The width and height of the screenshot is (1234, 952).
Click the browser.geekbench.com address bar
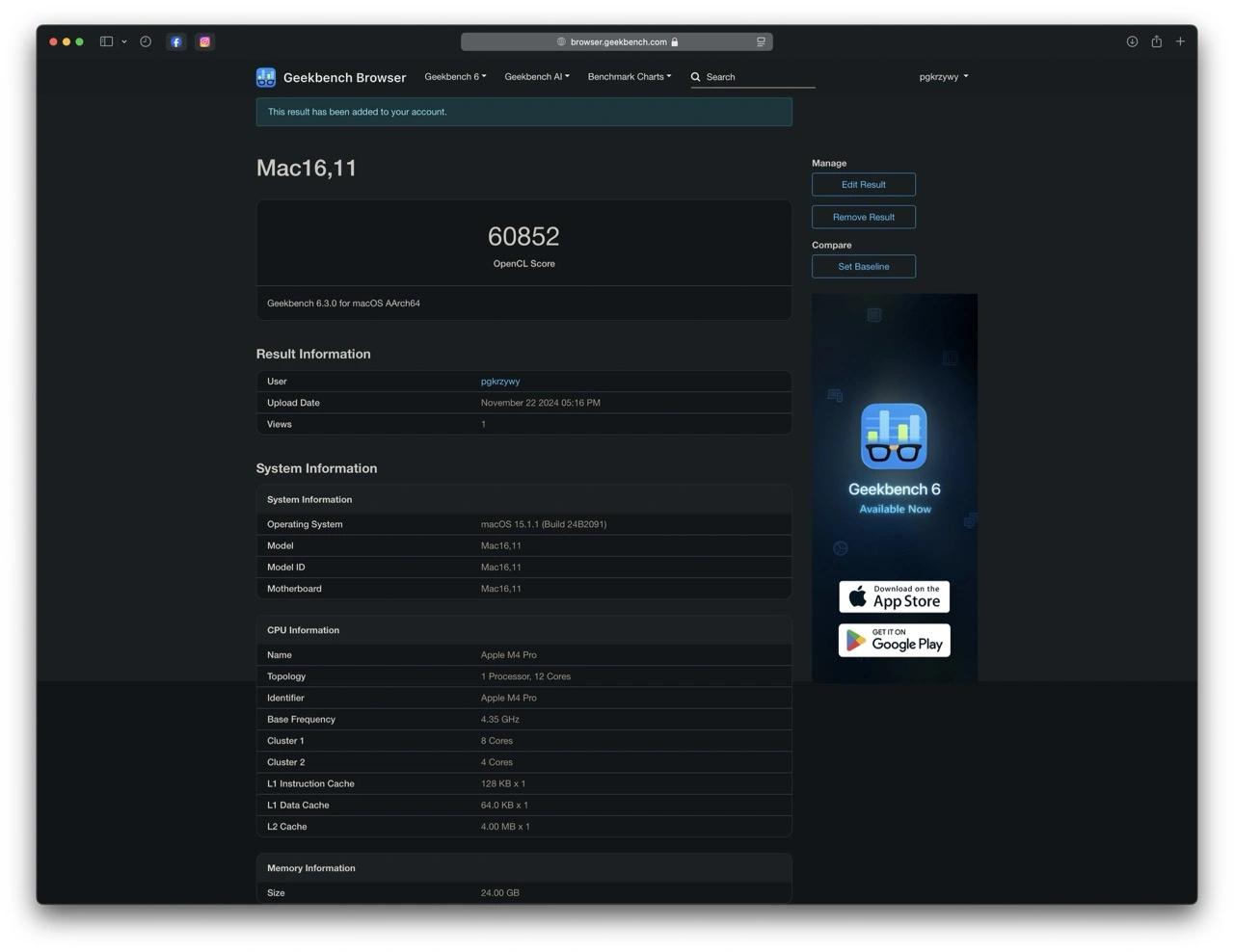617,41
